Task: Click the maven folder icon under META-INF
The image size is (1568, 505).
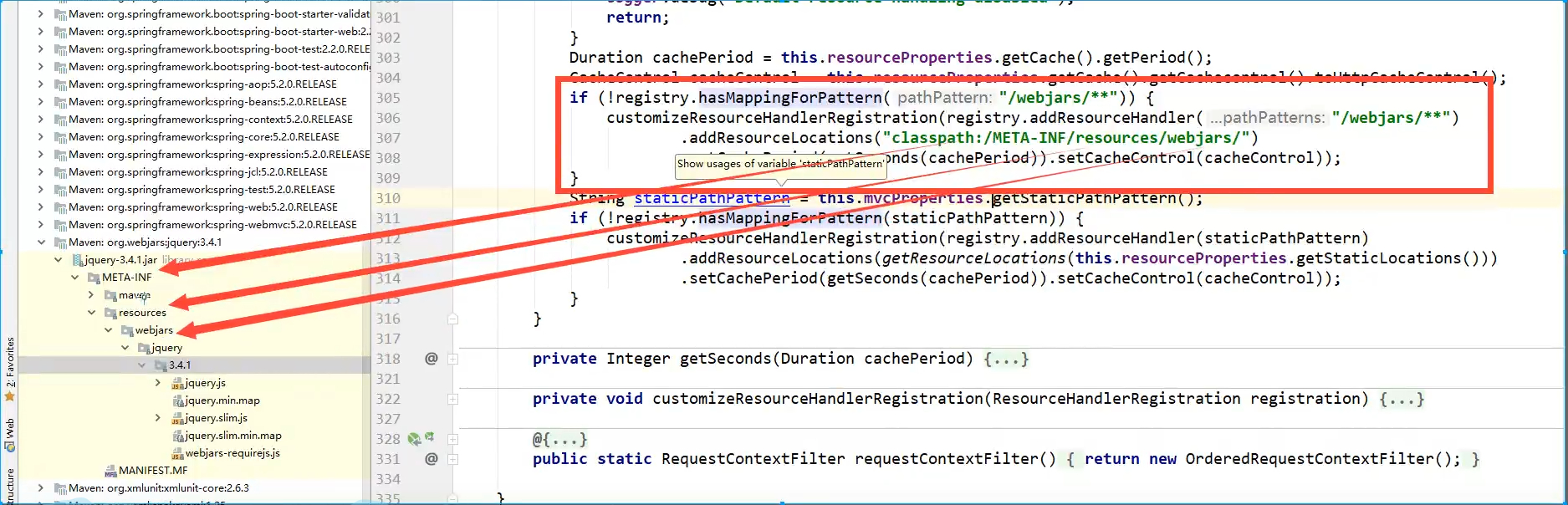Action: click(x=110, y=295)
